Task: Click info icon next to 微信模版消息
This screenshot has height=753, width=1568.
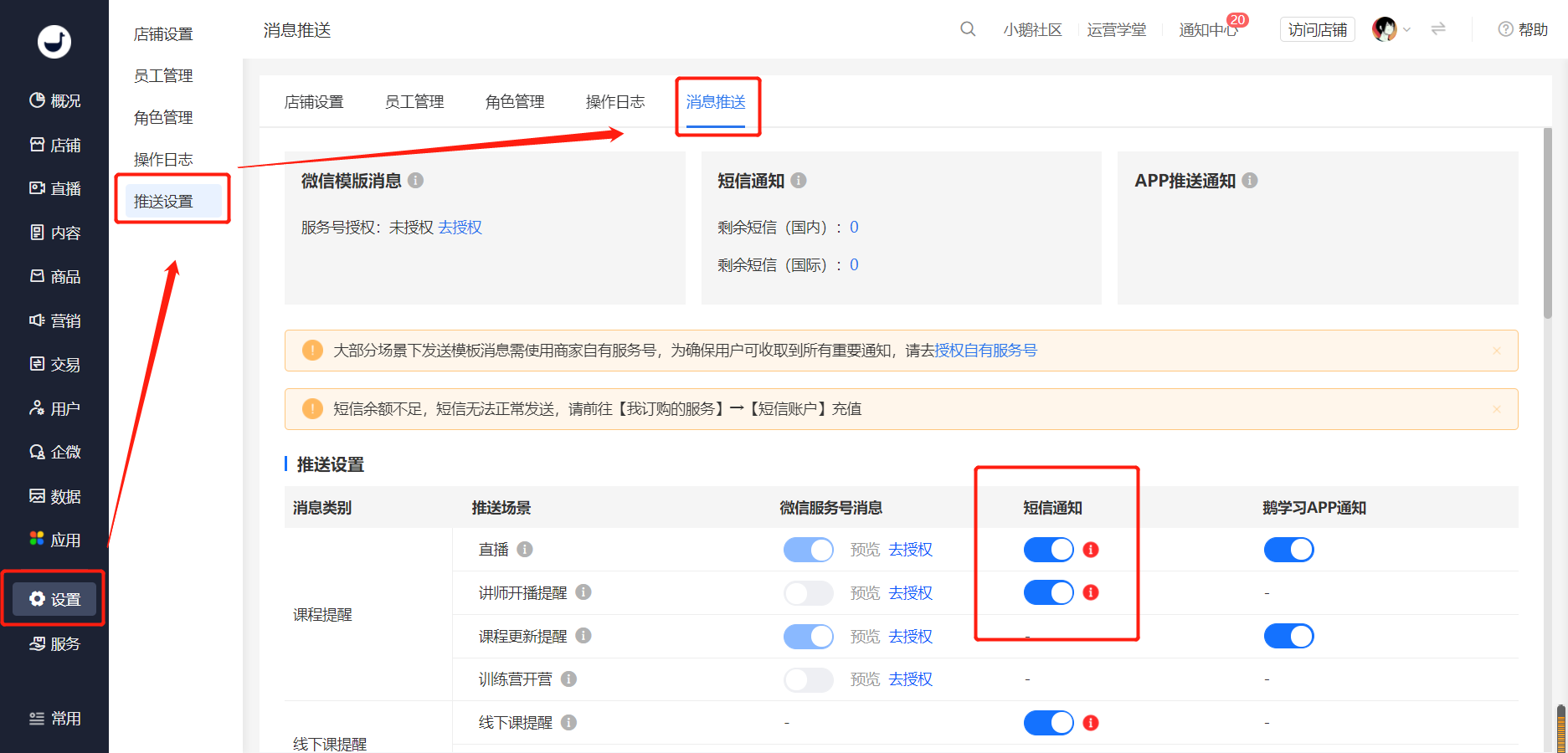Action: (416, 181)
